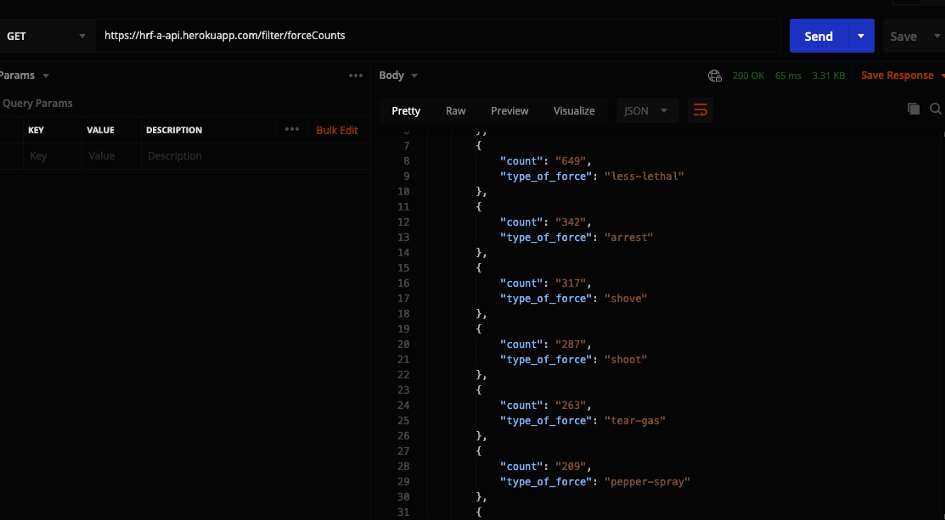
Task: Click the Query Params label
Action: click(37, 104)
